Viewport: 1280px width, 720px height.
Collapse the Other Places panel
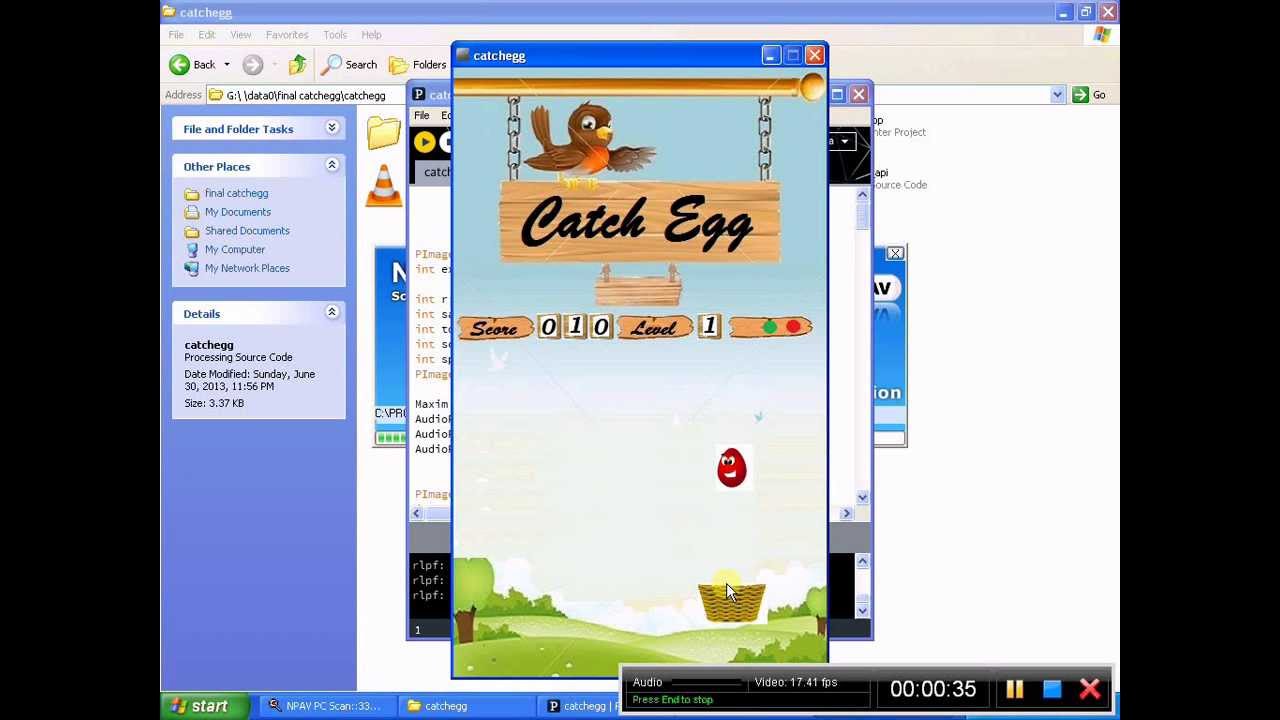pyautogui.click(x=332, y=165)
